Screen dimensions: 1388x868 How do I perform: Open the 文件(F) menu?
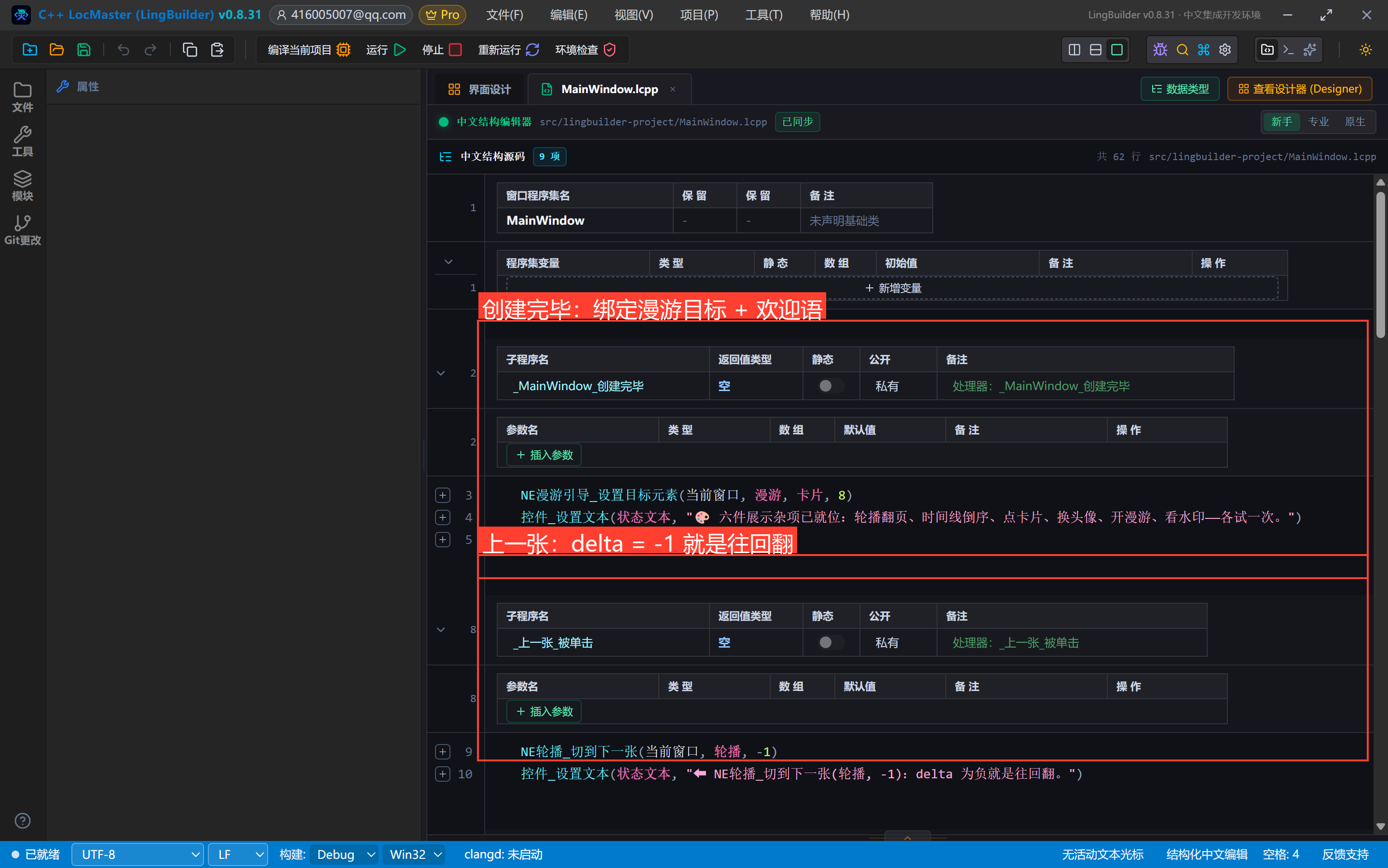coord(504,15)
